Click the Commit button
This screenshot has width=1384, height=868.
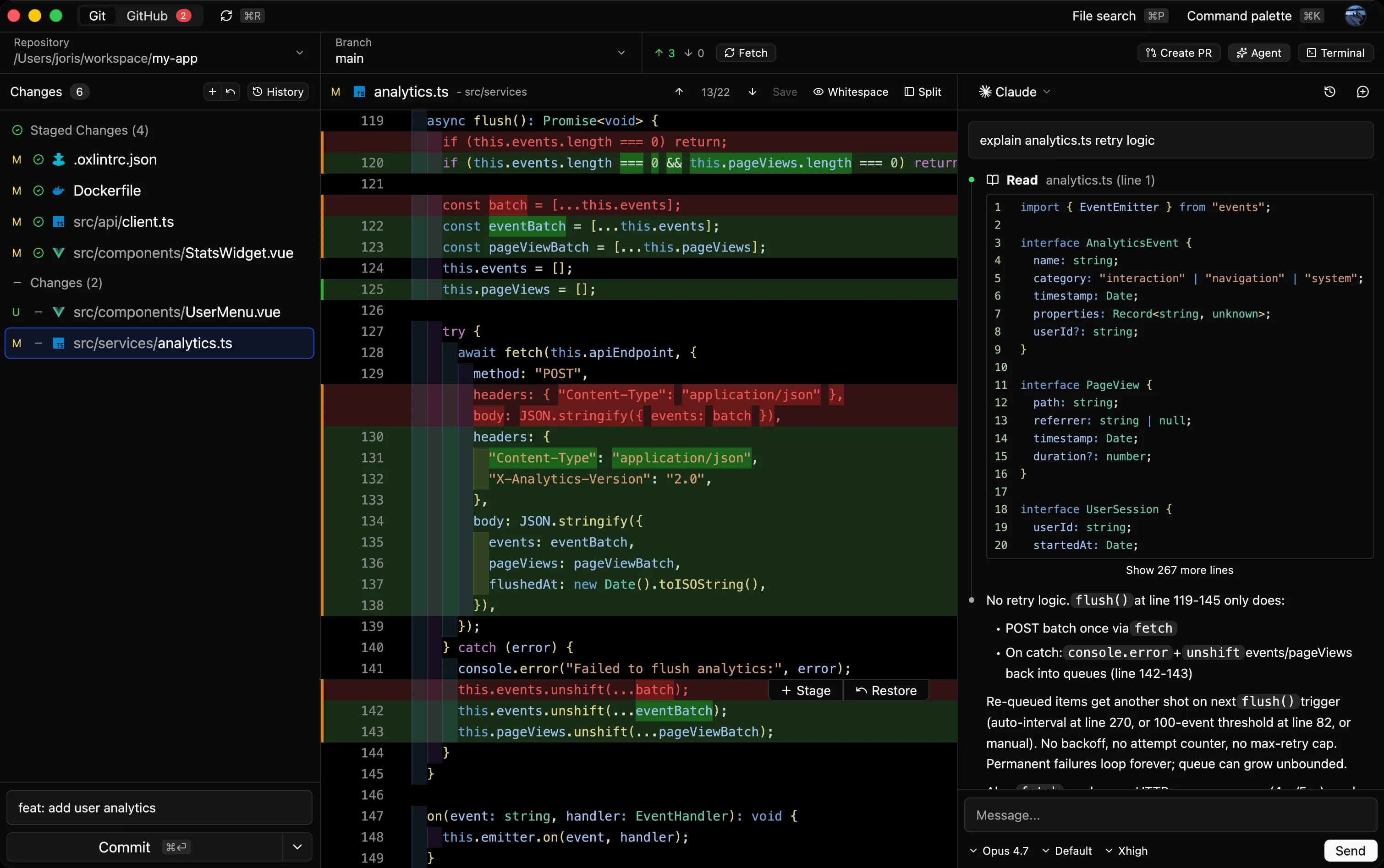tap(145, 847)
